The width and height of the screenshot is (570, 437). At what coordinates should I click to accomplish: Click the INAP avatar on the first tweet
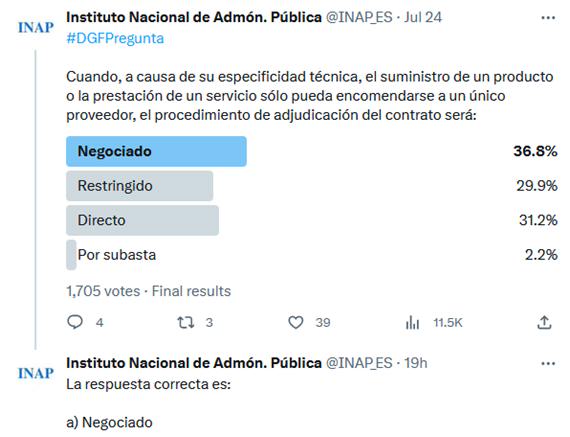pyautogui.click(x=36, y=27)
